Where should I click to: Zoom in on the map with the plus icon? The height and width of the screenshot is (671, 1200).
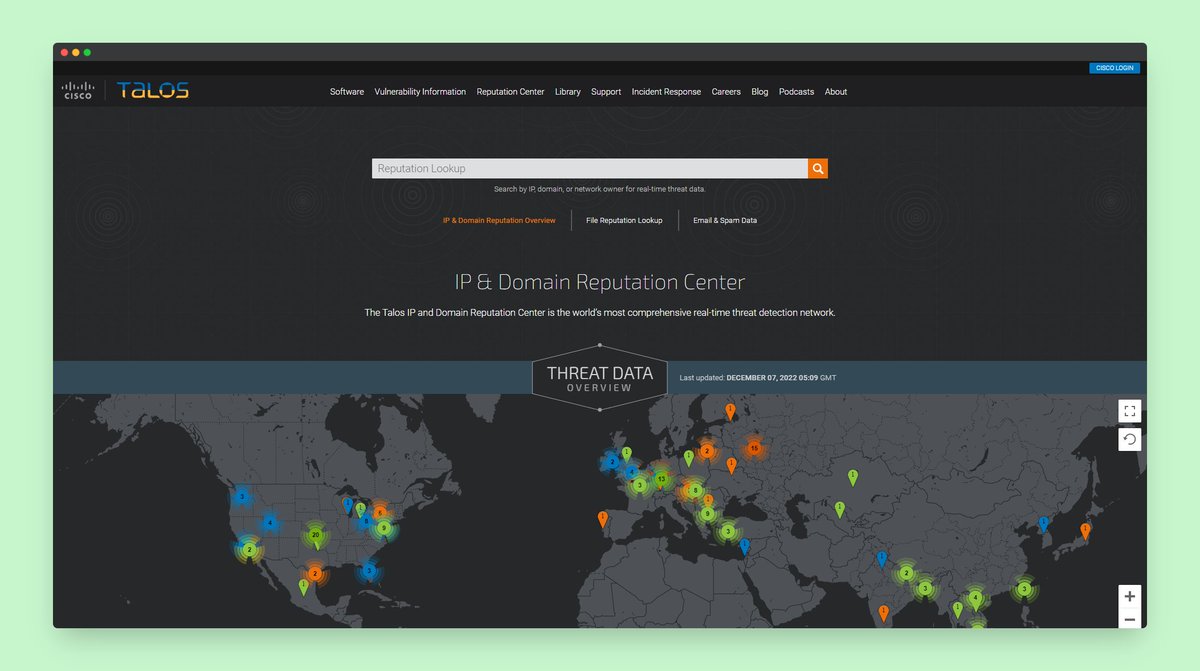click(x=1129, y=595)
